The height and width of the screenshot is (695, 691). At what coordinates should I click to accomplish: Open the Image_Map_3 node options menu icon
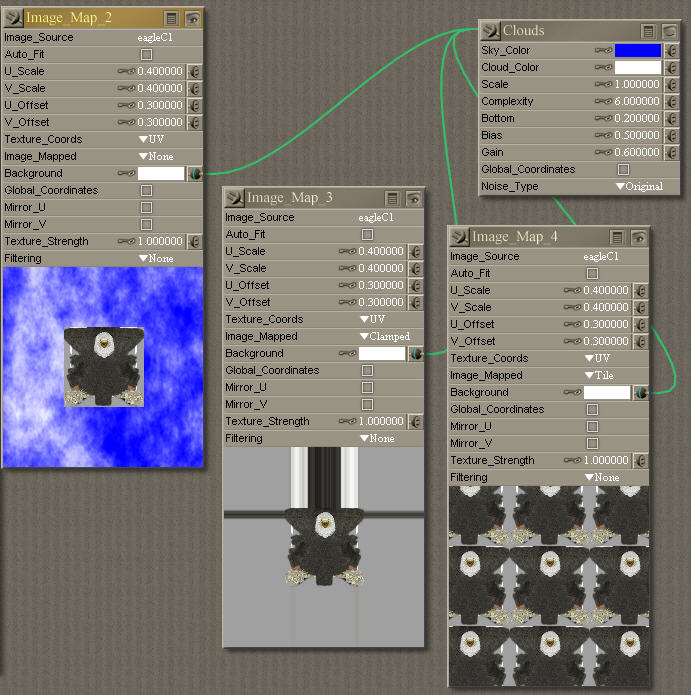point(393,199)
